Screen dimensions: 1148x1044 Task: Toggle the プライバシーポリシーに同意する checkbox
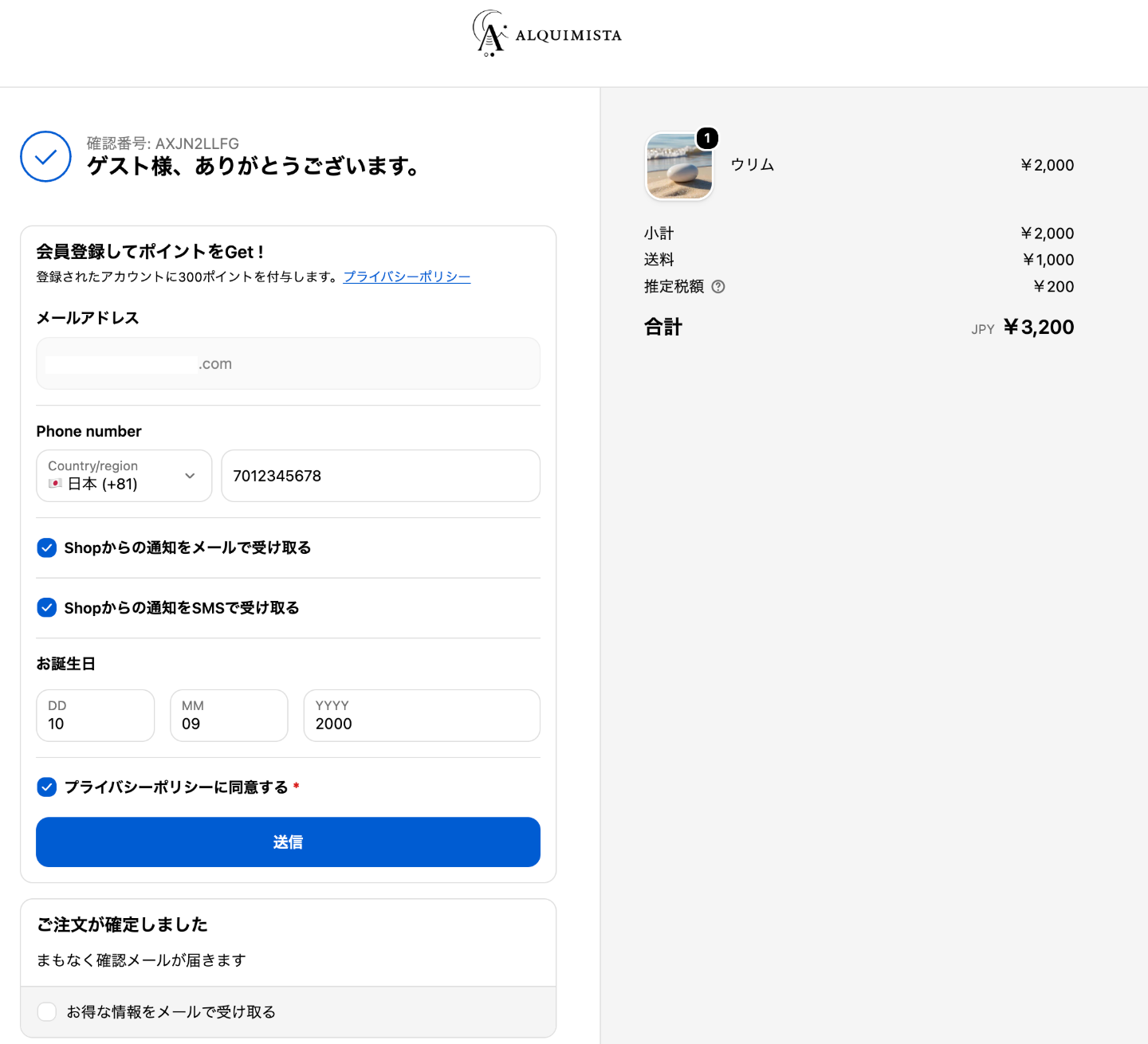pyautogui.click(x=47, y=787)
